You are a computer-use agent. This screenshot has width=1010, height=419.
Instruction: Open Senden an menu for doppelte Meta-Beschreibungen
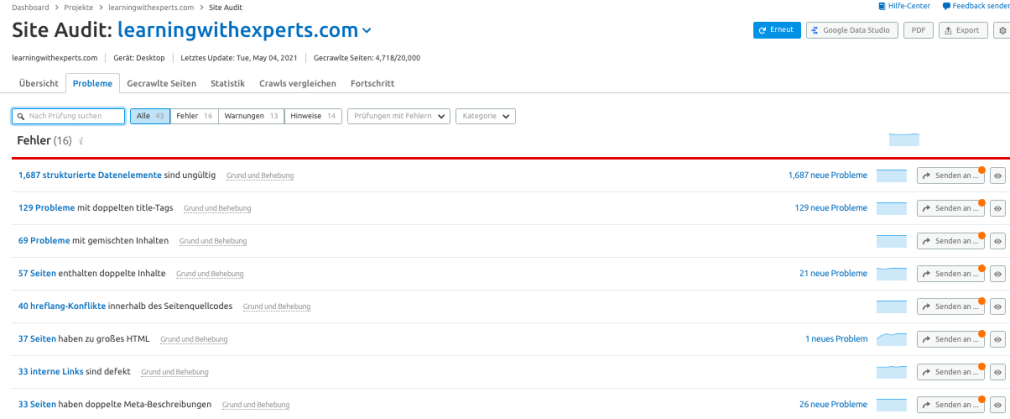tap(951, 405)
